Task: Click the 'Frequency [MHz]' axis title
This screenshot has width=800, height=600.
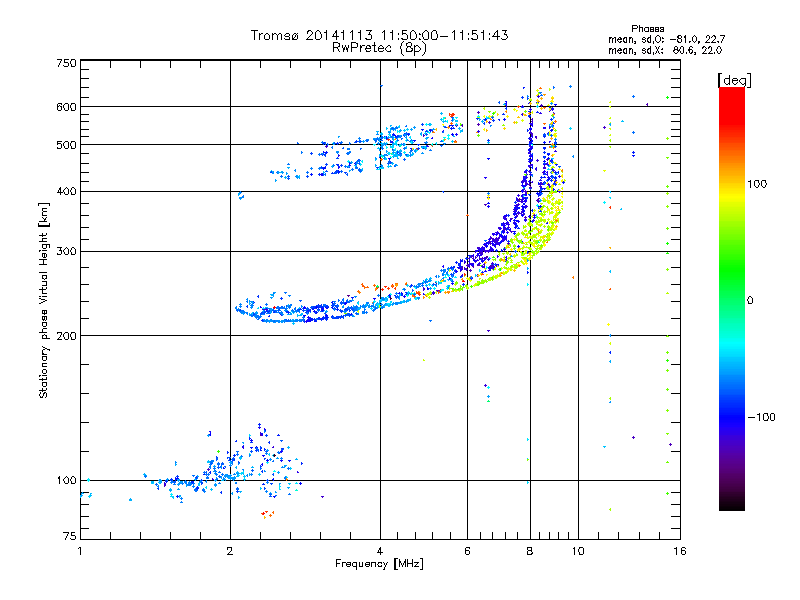Action: [379, 564]
